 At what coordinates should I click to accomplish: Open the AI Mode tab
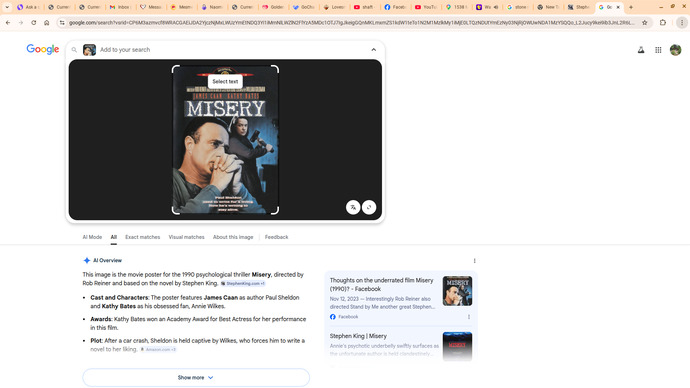92,237
